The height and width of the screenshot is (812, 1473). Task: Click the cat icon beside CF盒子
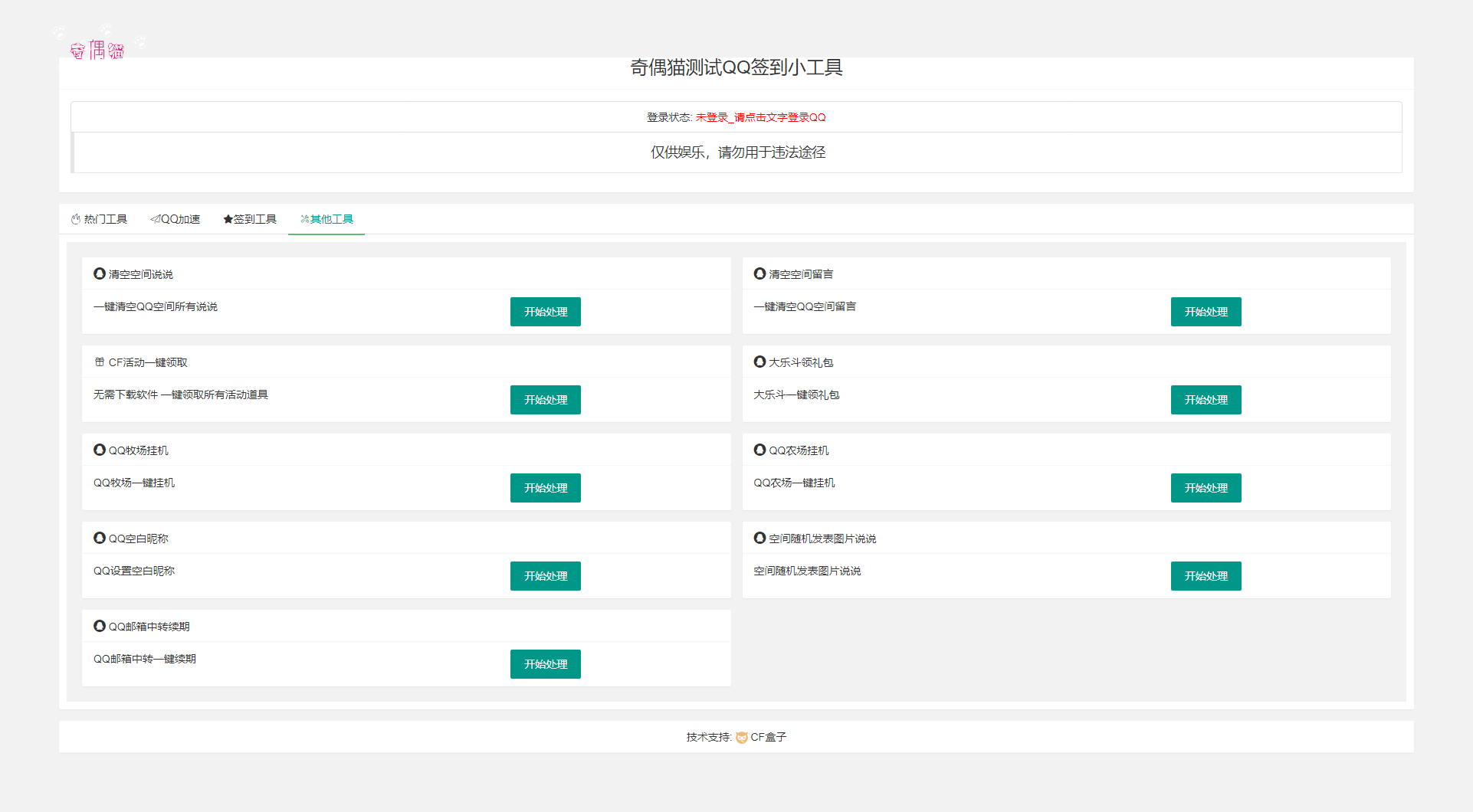pyautogui.click(x=742, y=738)
